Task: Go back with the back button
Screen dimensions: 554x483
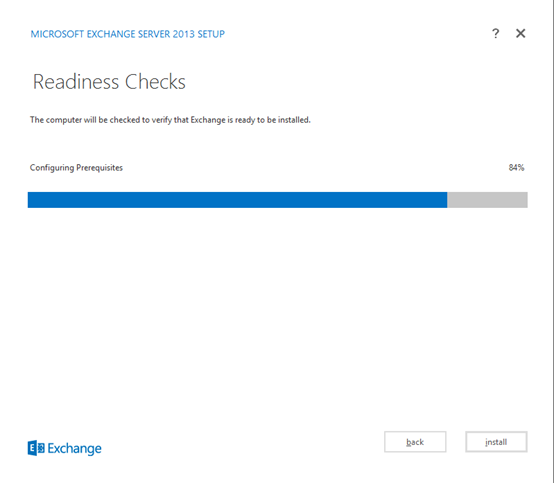Action: pos(415,442)
